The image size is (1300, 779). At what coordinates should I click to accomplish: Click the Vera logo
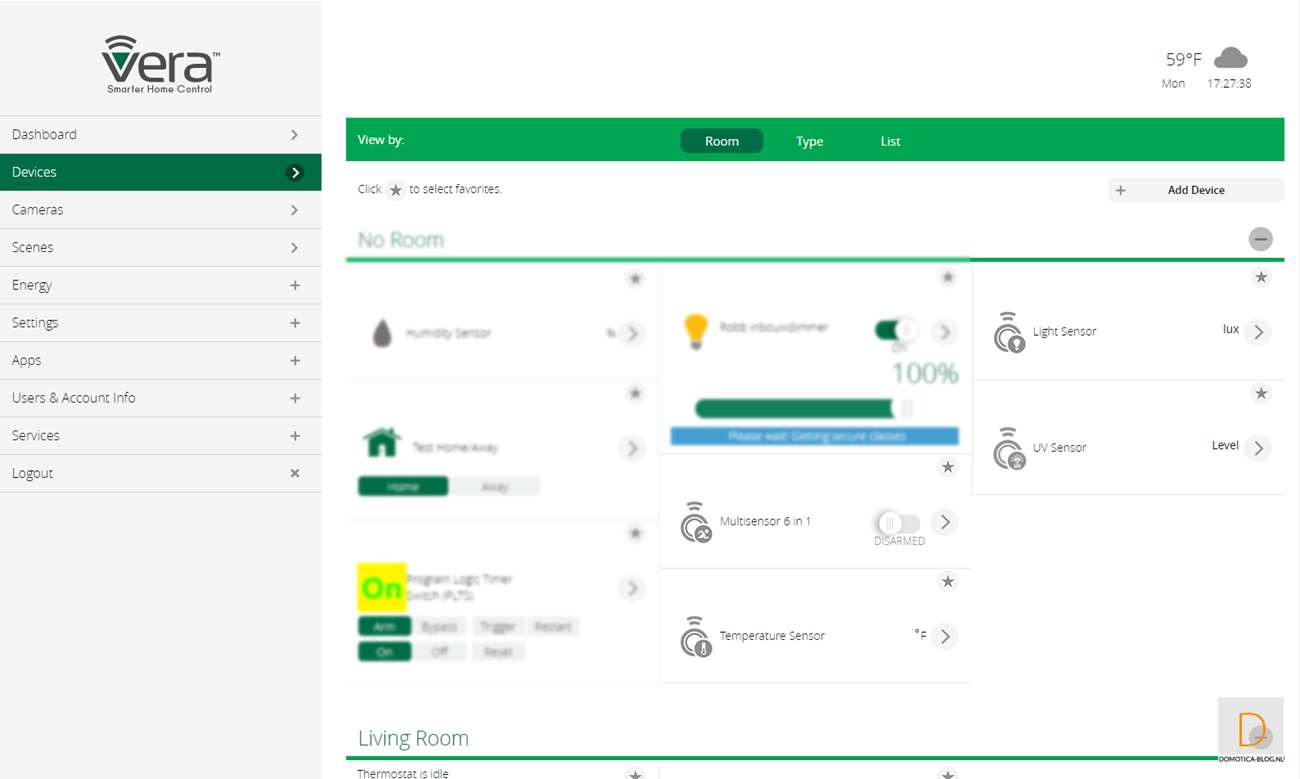(x=161, y=64)
